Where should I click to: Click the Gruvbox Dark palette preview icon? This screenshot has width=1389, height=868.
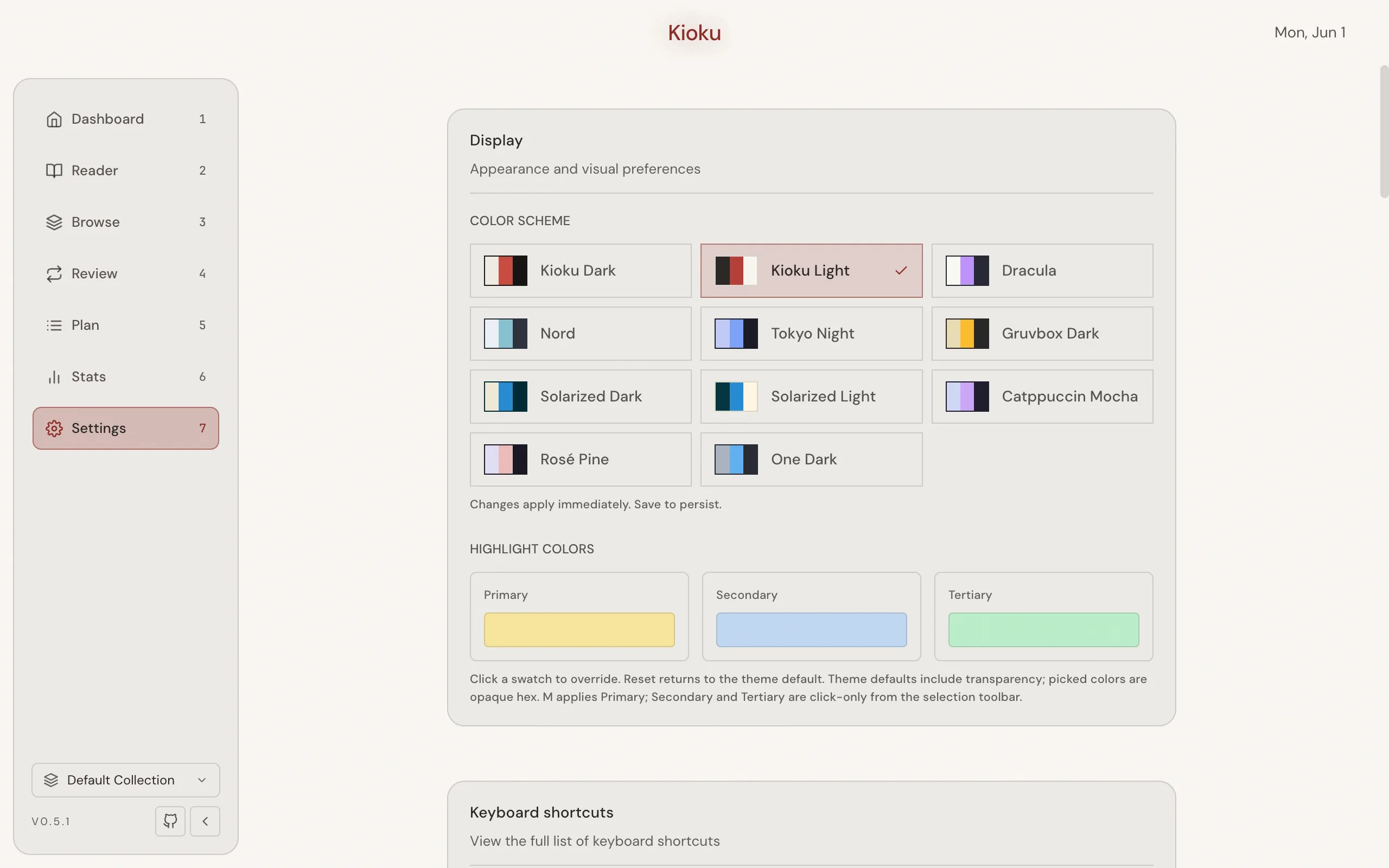967,334
